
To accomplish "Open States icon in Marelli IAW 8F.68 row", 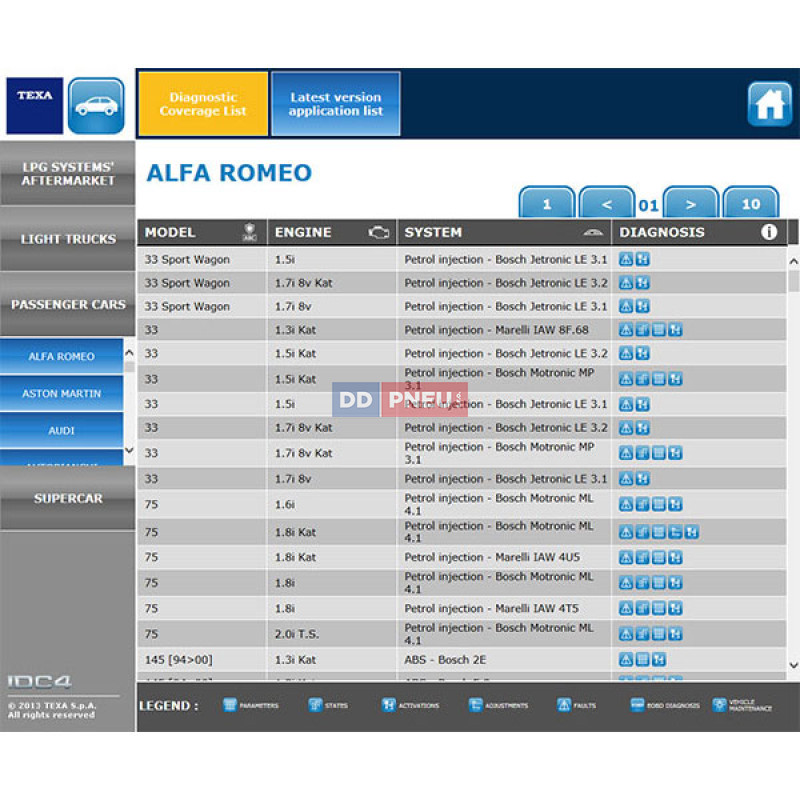I will (642, 330).
